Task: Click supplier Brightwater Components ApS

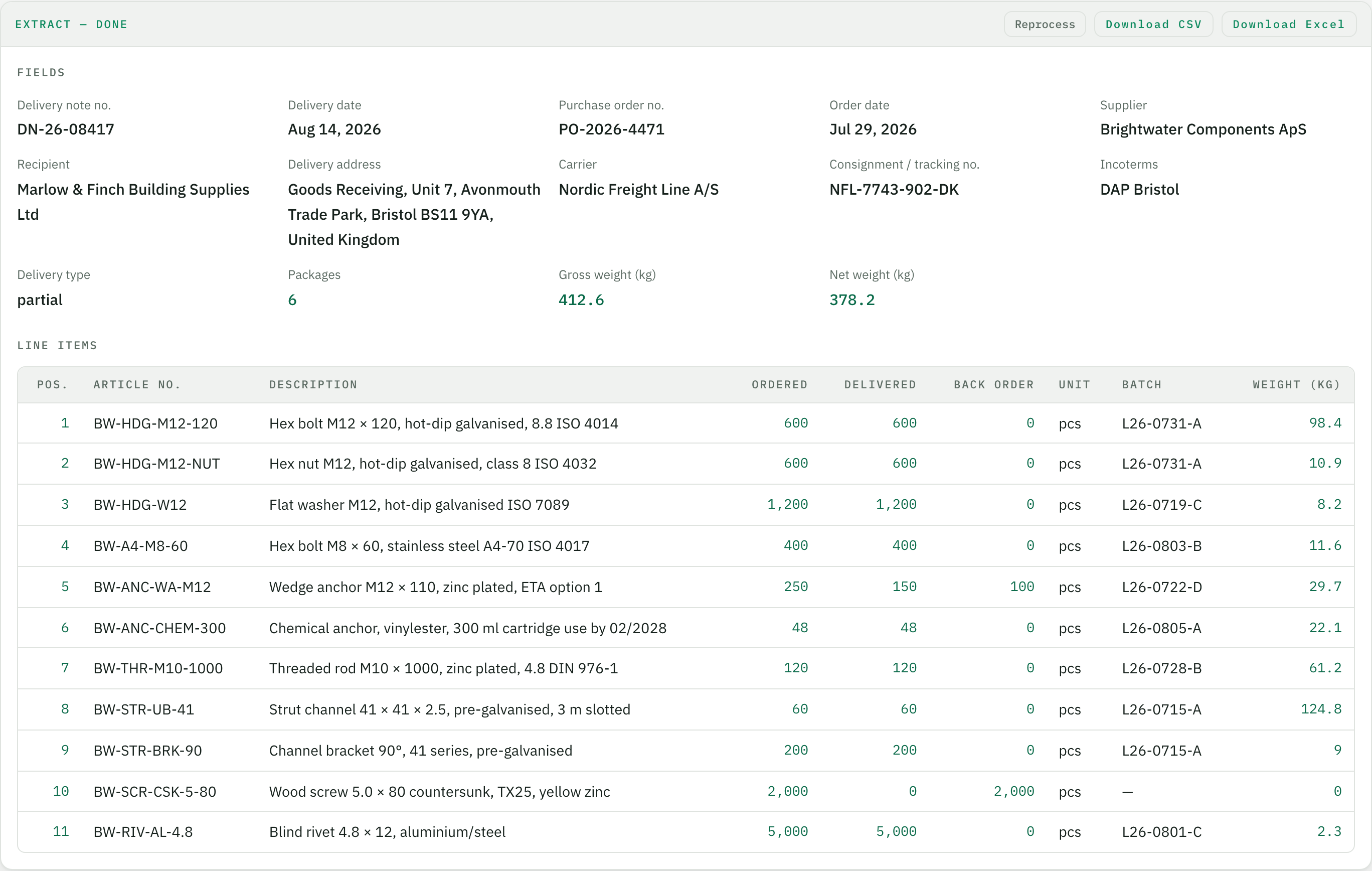Action: (x=1203, y=129)
